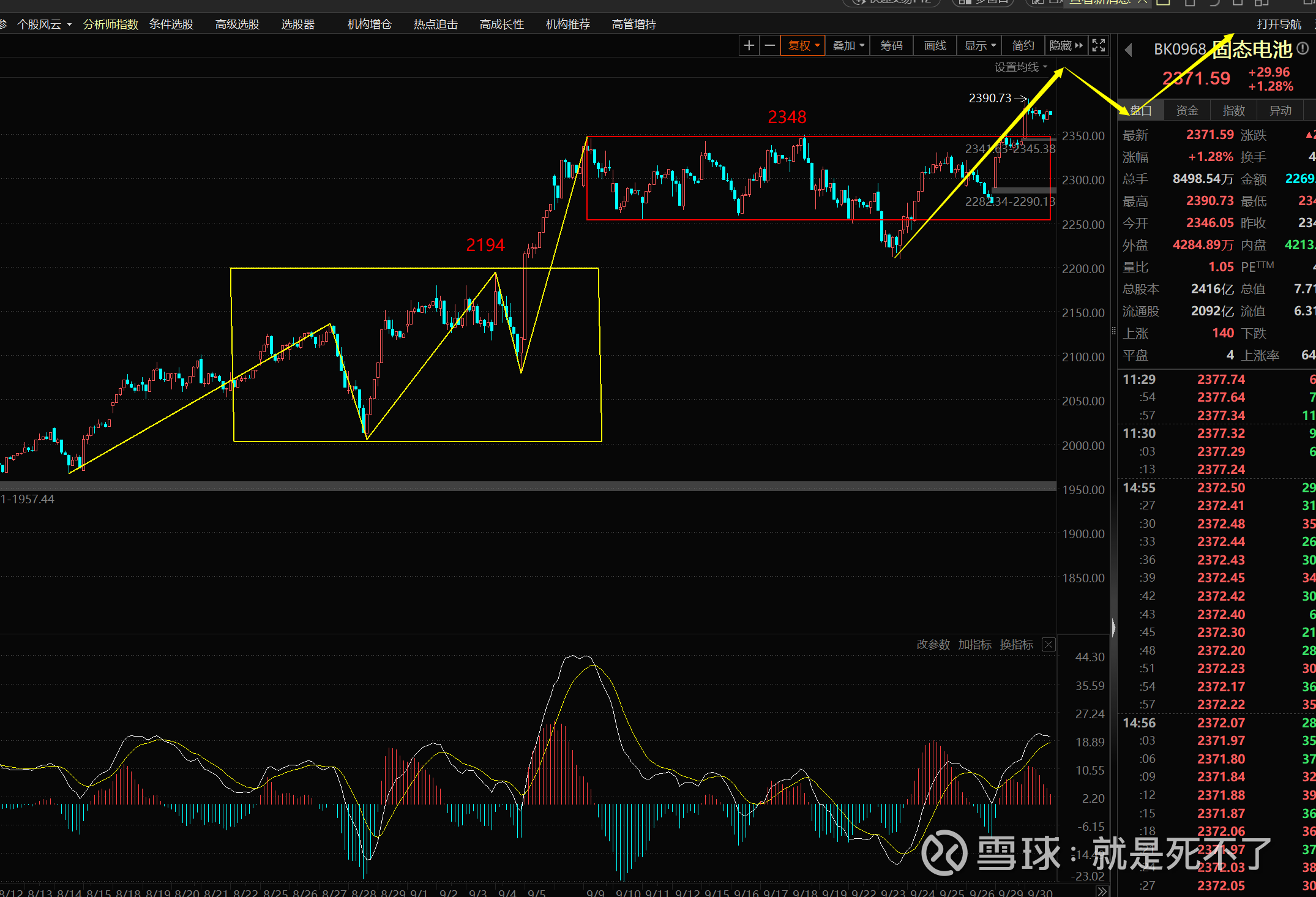
Task: Activate the 画线 drawing tool button
Action: (935, 45)
